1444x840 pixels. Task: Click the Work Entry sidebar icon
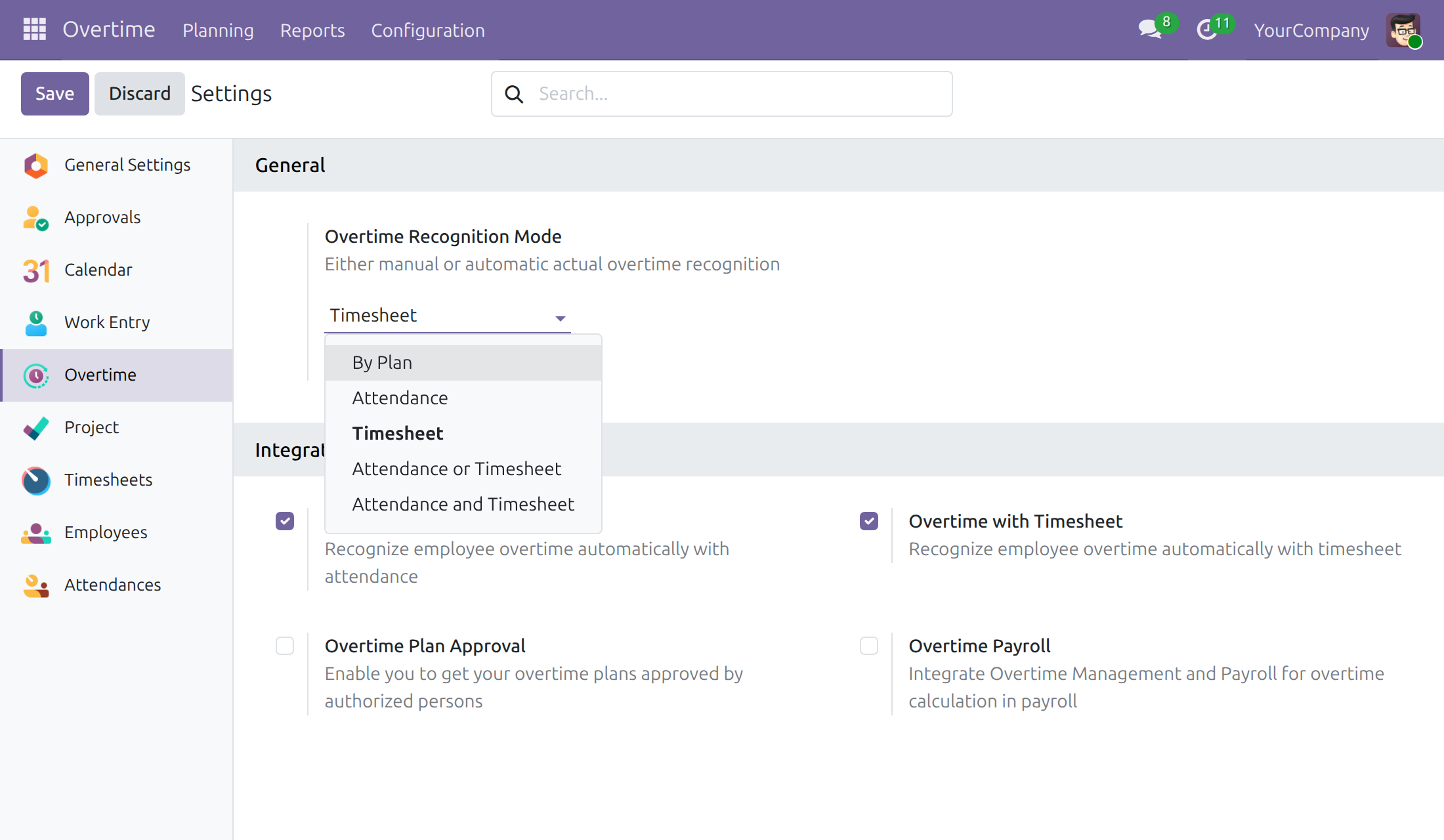click(x=35, y=323)
